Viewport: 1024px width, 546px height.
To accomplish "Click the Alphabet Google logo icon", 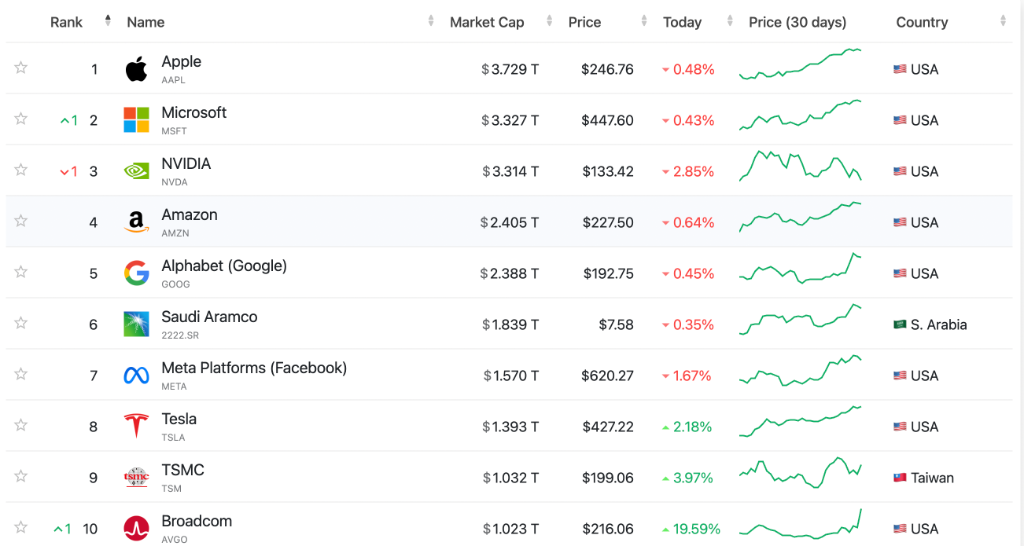I will (x=136, y=273).
